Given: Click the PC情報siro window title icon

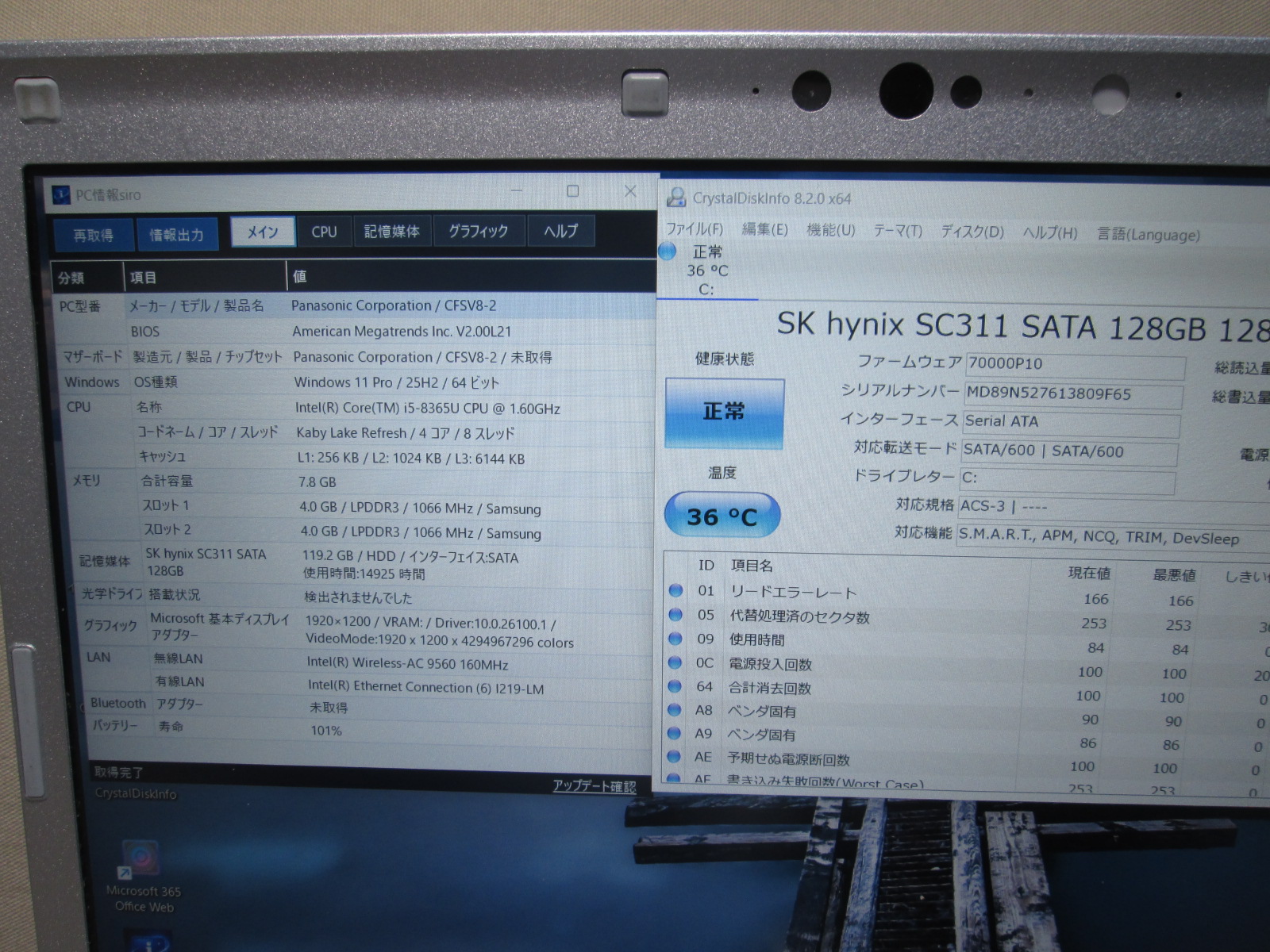Looking at the screenshot, I should (61, 194).
